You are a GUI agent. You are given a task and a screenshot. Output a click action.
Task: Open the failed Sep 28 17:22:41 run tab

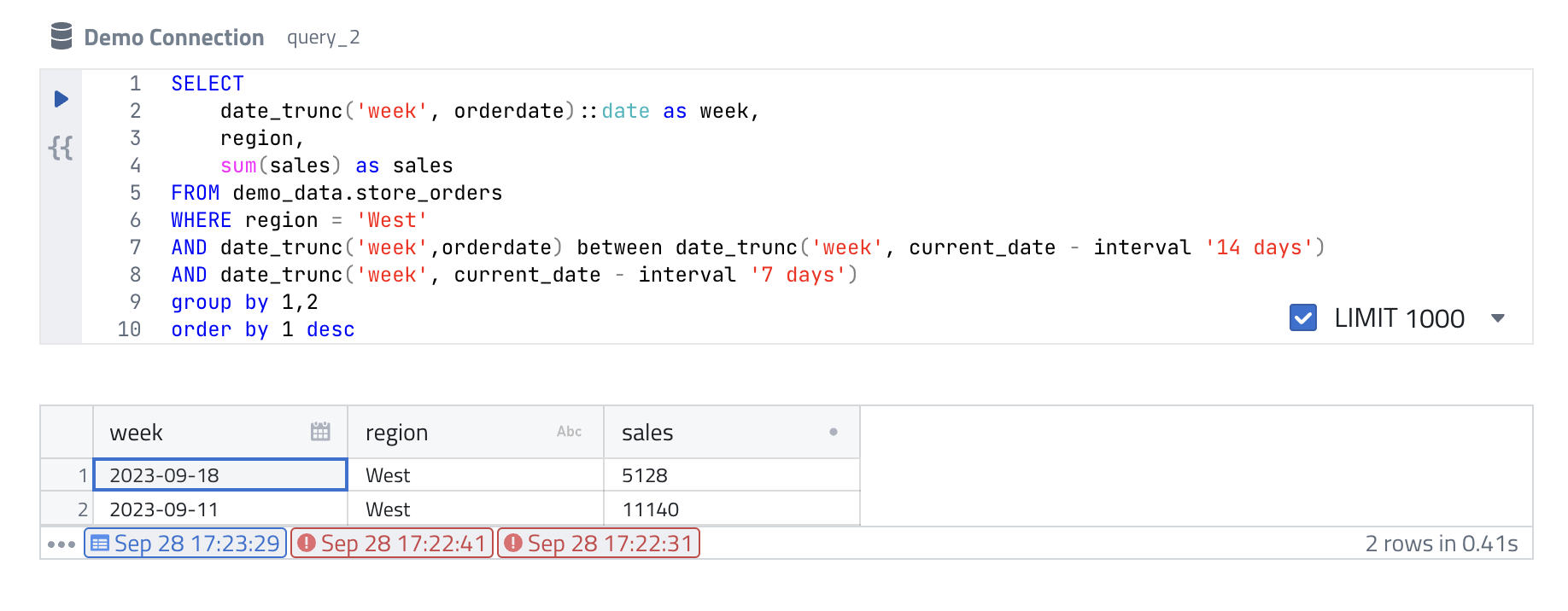(392, 544)
